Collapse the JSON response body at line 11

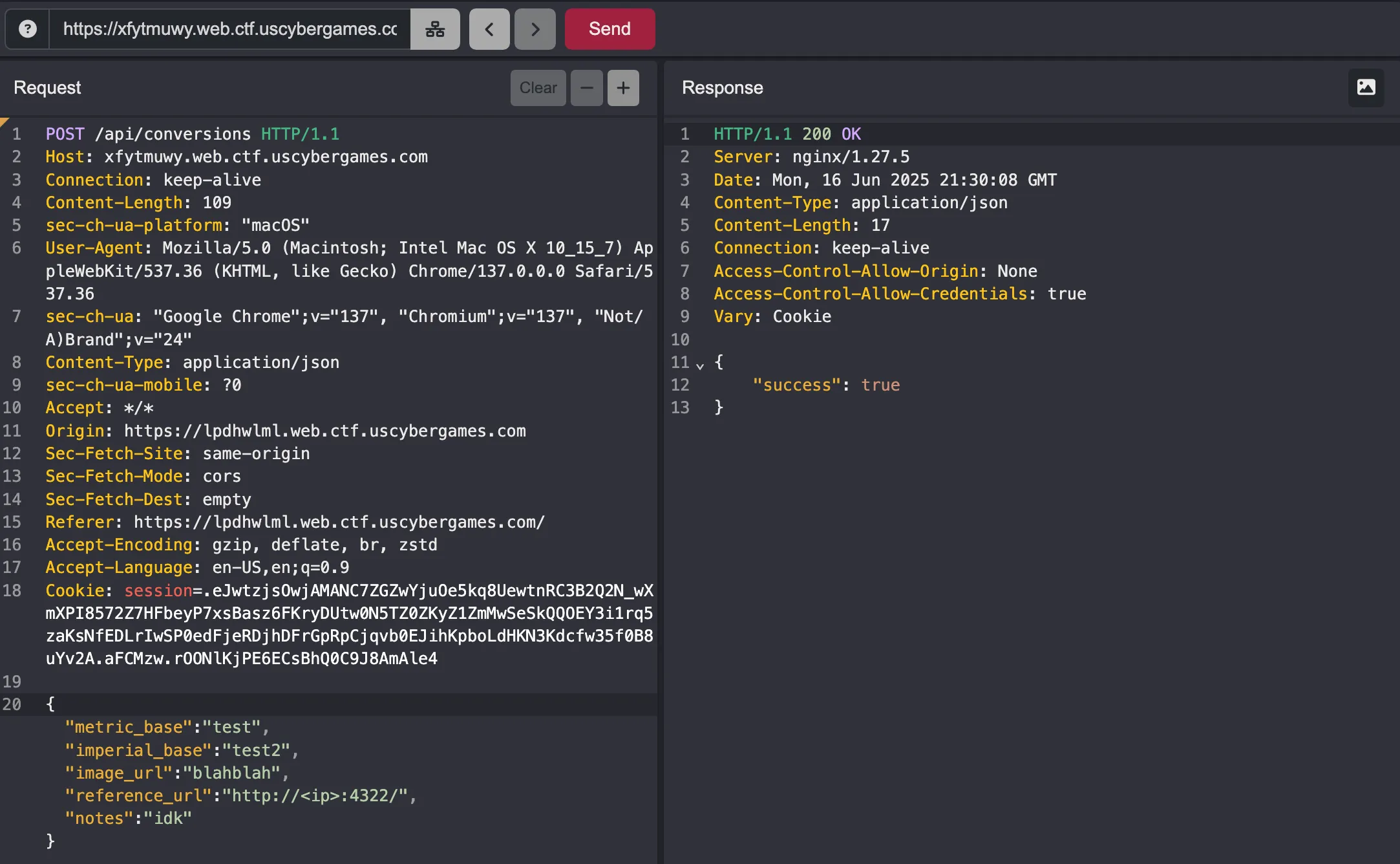[700, 365]
